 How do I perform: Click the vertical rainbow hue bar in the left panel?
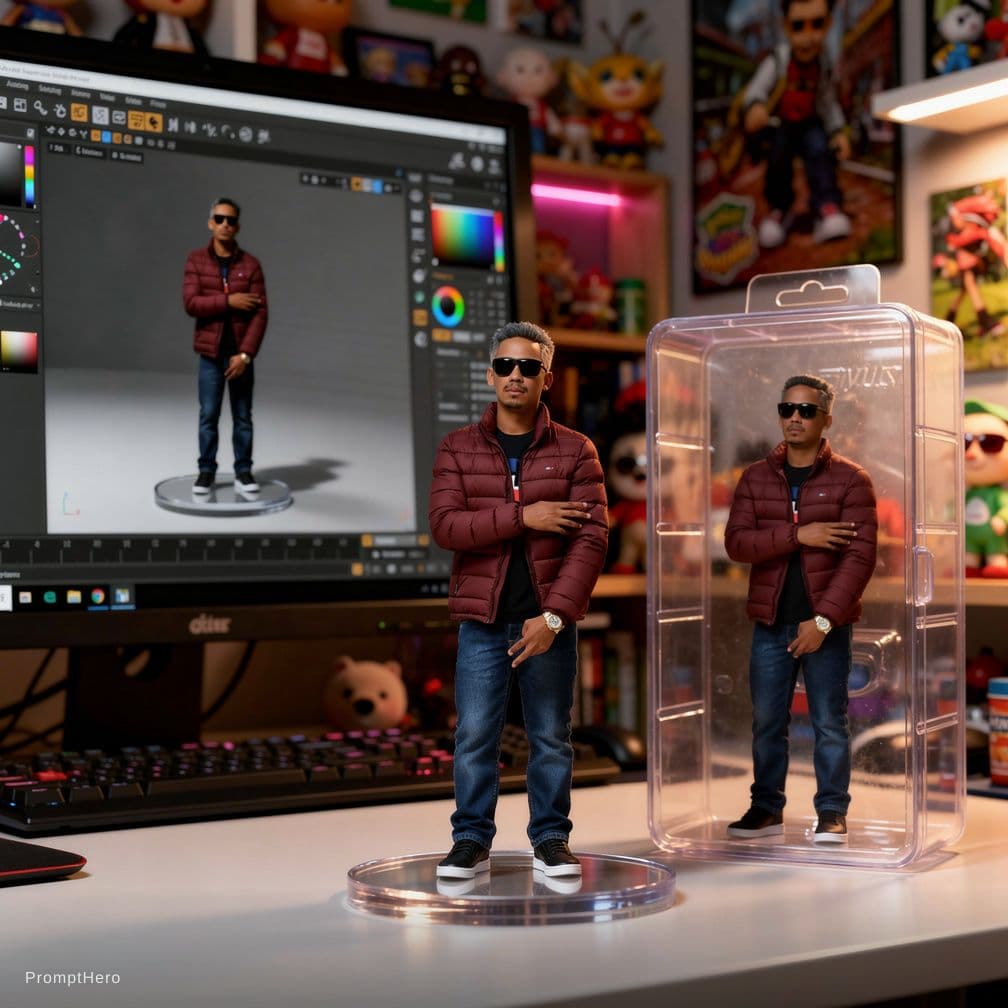[x=30, y=176]
